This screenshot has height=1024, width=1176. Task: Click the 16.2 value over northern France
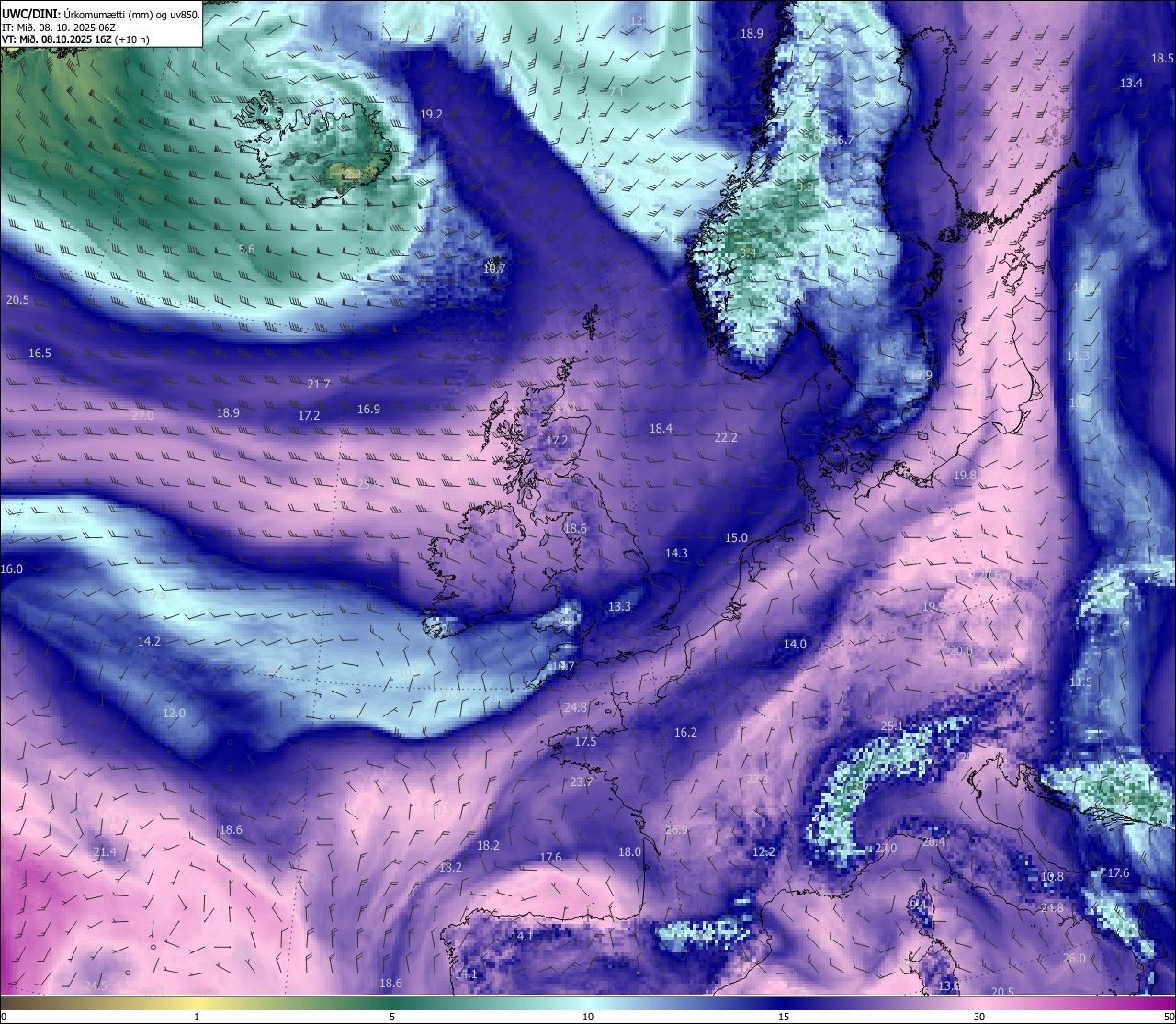pyautogui.click(x=685, y=733)
